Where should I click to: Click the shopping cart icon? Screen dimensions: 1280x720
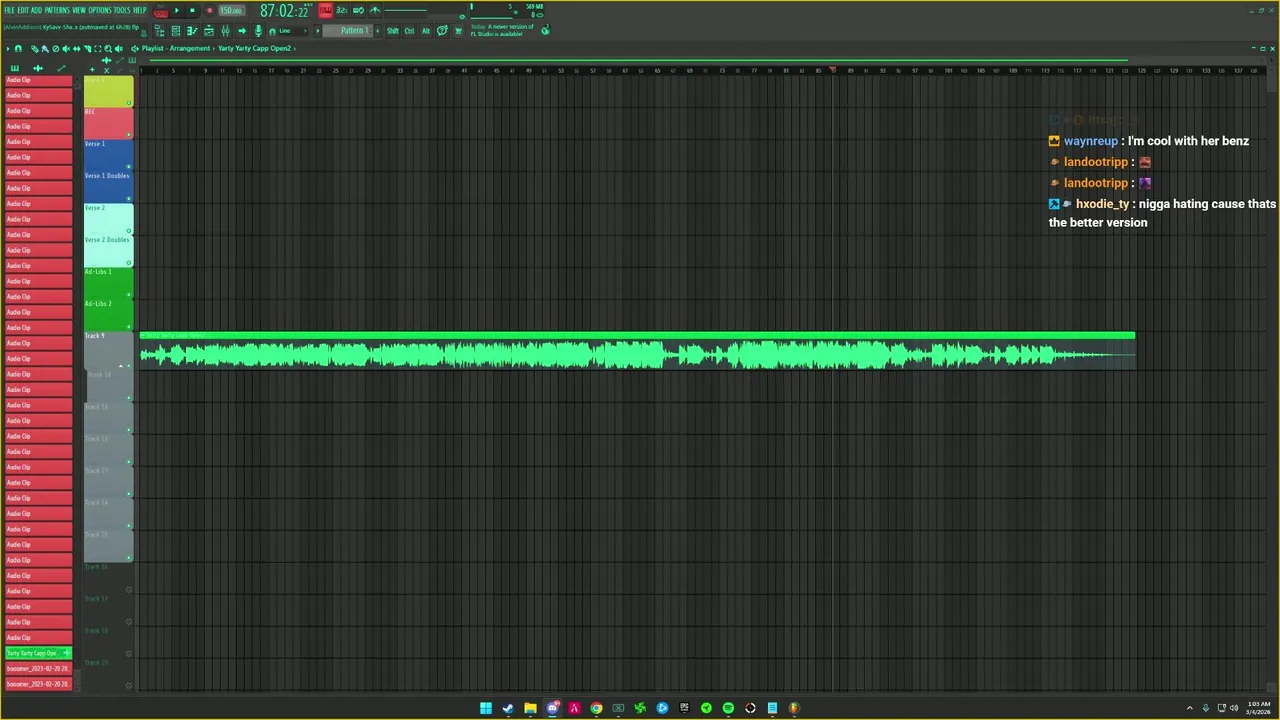[x=458, y=31]
